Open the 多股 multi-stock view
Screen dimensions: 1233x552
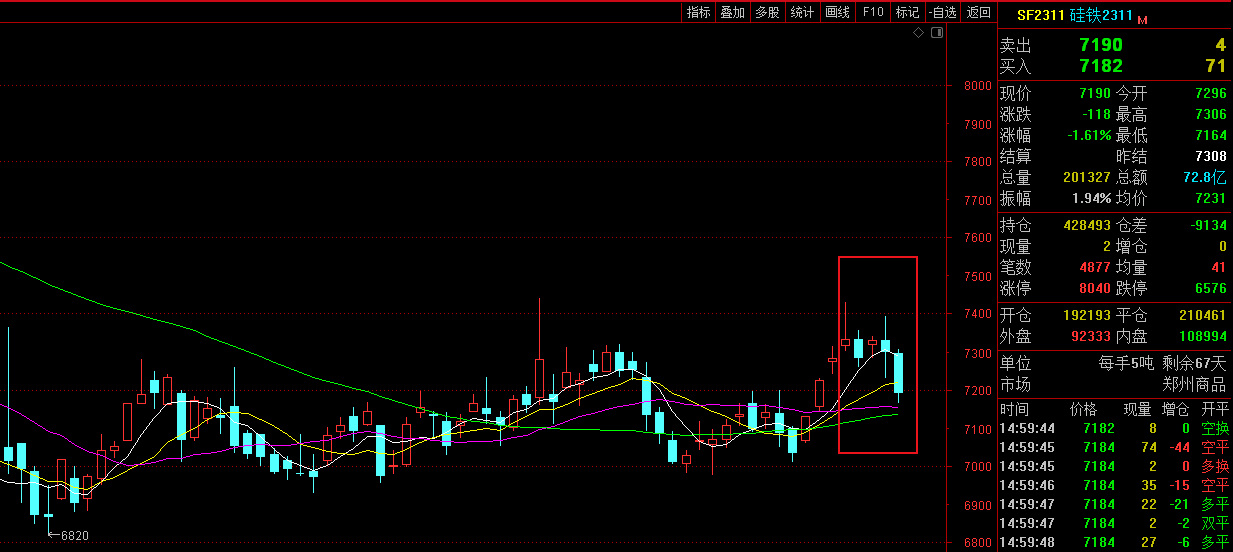tap(767, 12)
